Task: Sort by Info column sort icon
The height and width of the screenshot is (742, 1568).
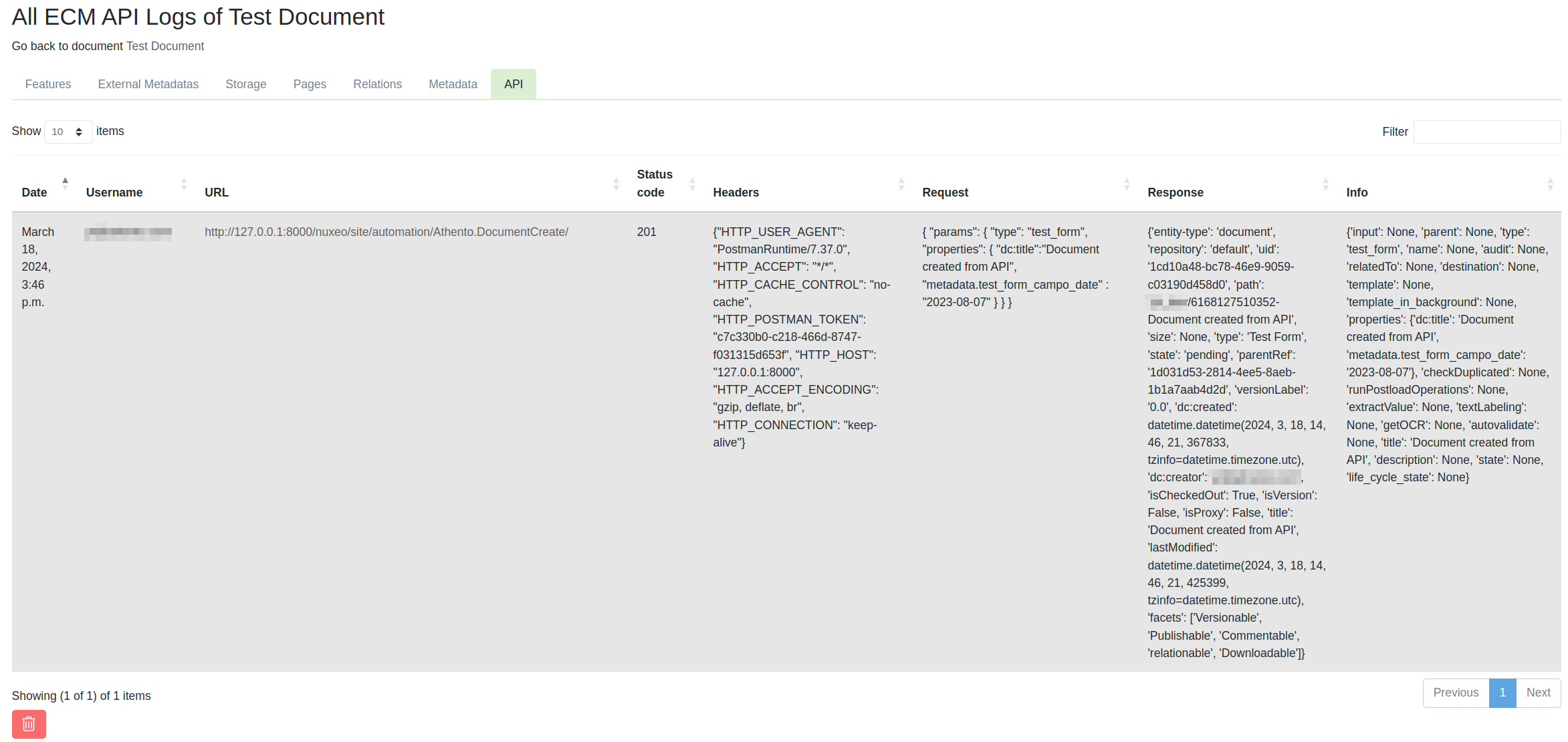Action: [x=1550, y=184]
